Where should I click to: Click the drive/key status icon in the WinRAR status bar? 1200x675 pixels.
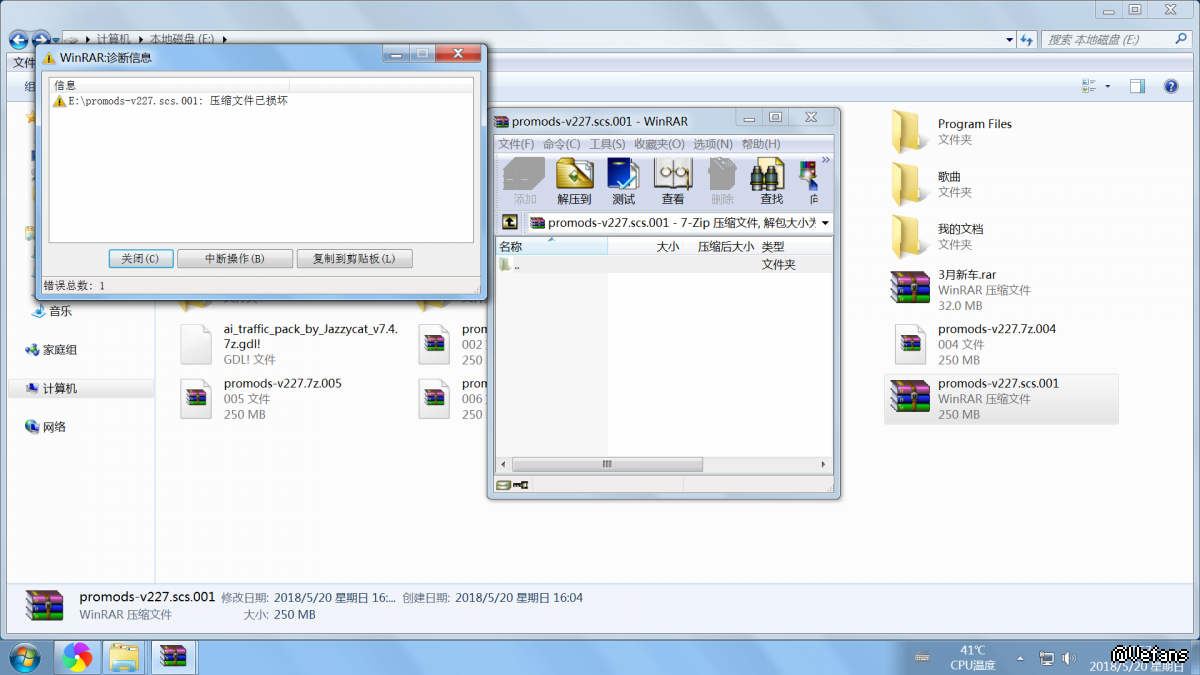[x=512, y=485]
